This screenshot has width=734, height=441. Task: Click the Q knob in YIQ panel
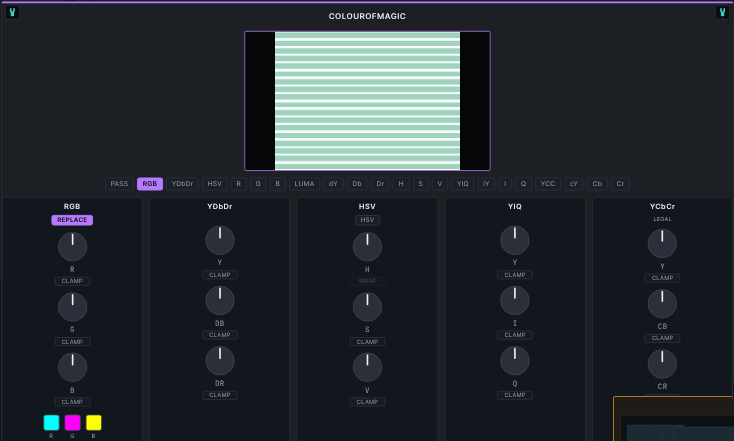click(x=515, y=360)
